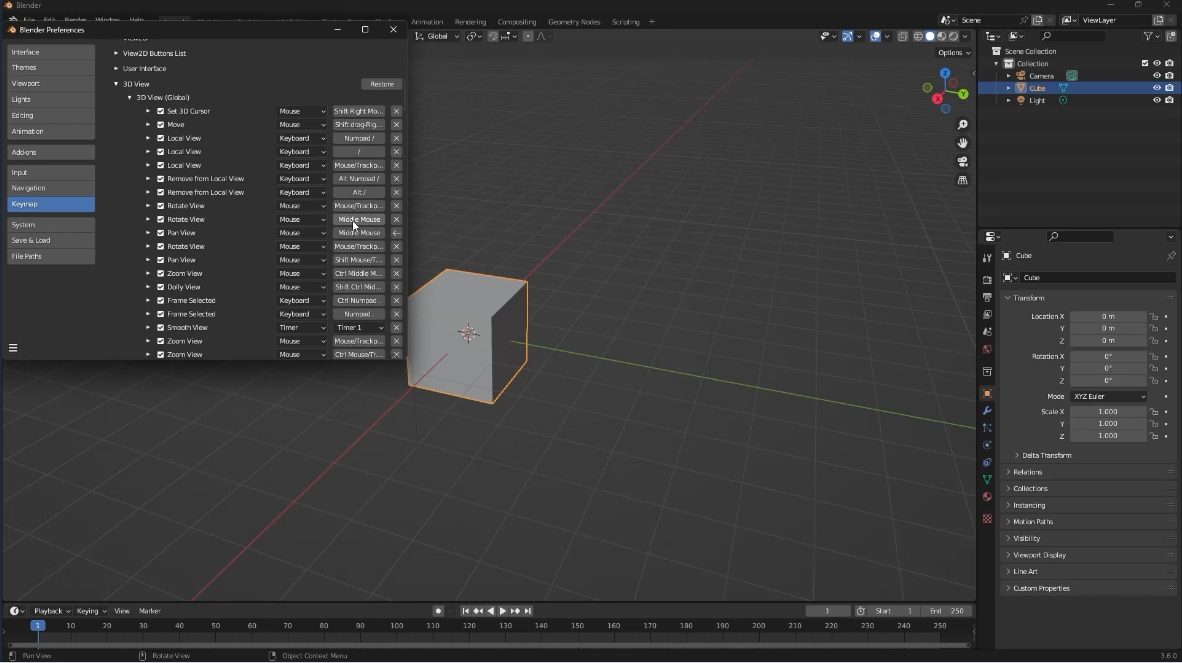Play animation forward in timeline
Image resolution: width=1182 pixels, height=663 pixels.
[x=503, y=611]
